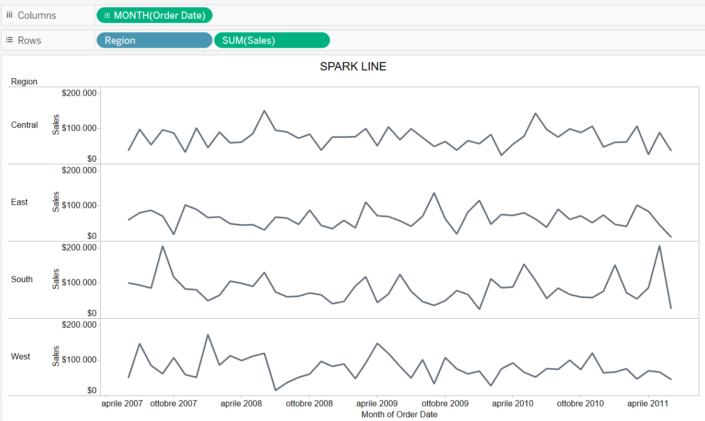This screenshot has width=705, height=421.
Task: Click the aprile 2011 axis tick label
Action: coord(647,404)
